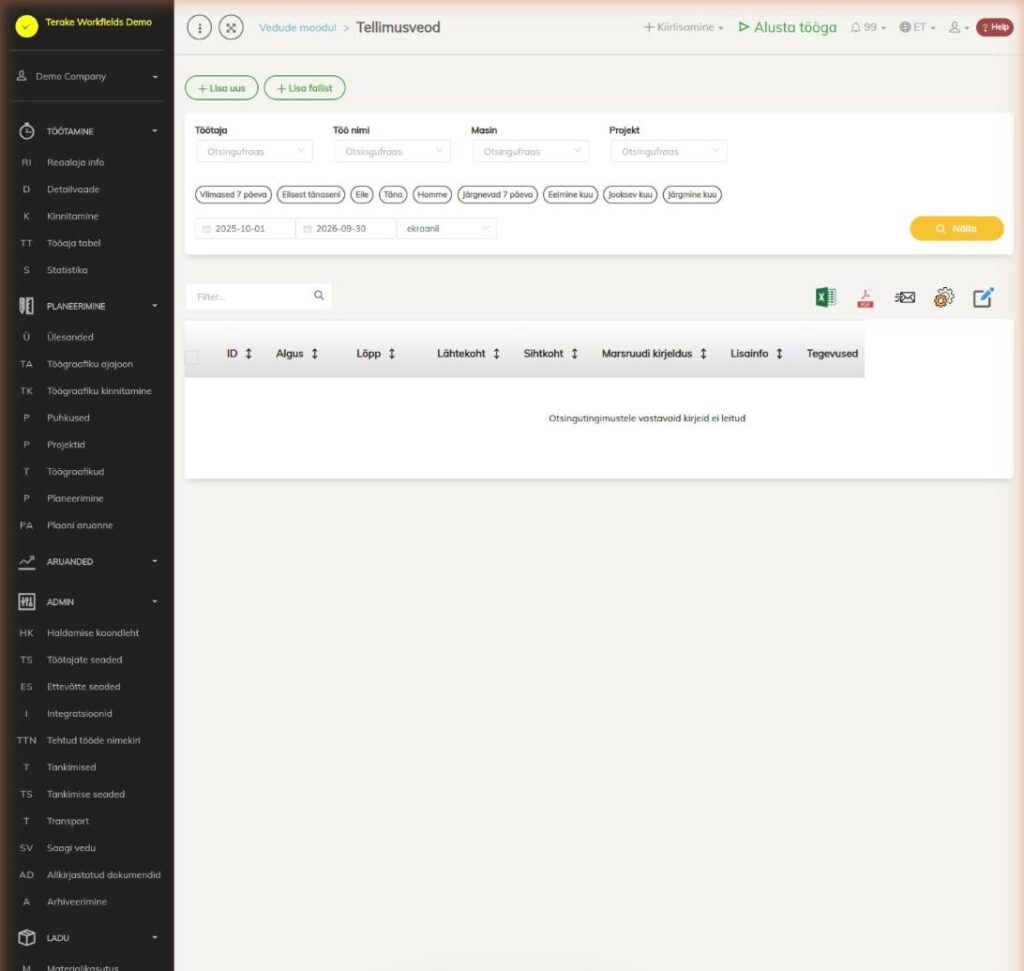Open the Masin dropdown

530,151
